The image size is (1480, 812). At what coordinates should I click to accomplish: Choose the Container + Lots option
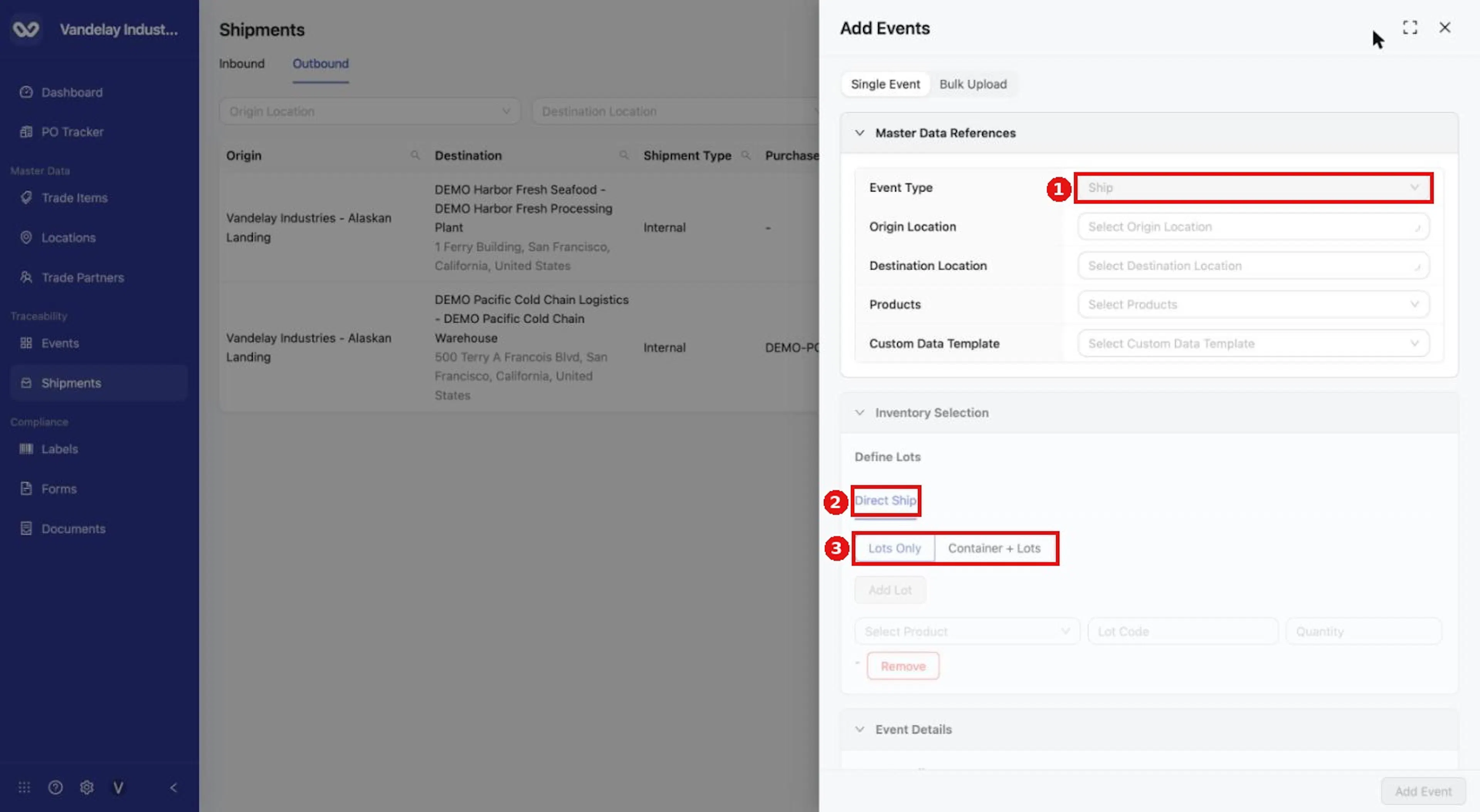[x=994, y=548]
